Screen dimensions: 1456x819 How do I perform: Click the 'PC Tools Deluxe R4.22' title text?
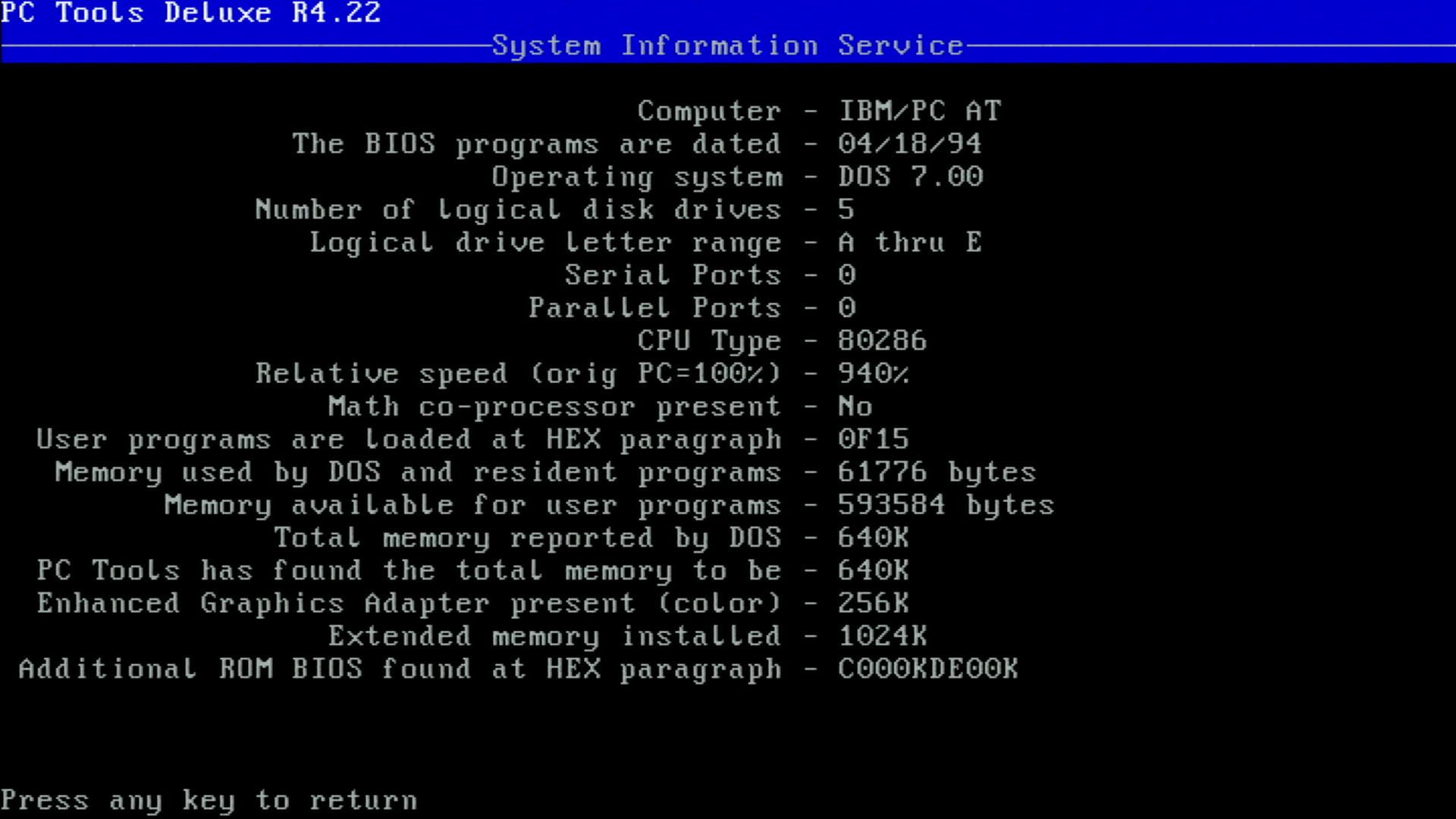click(190, 13)
